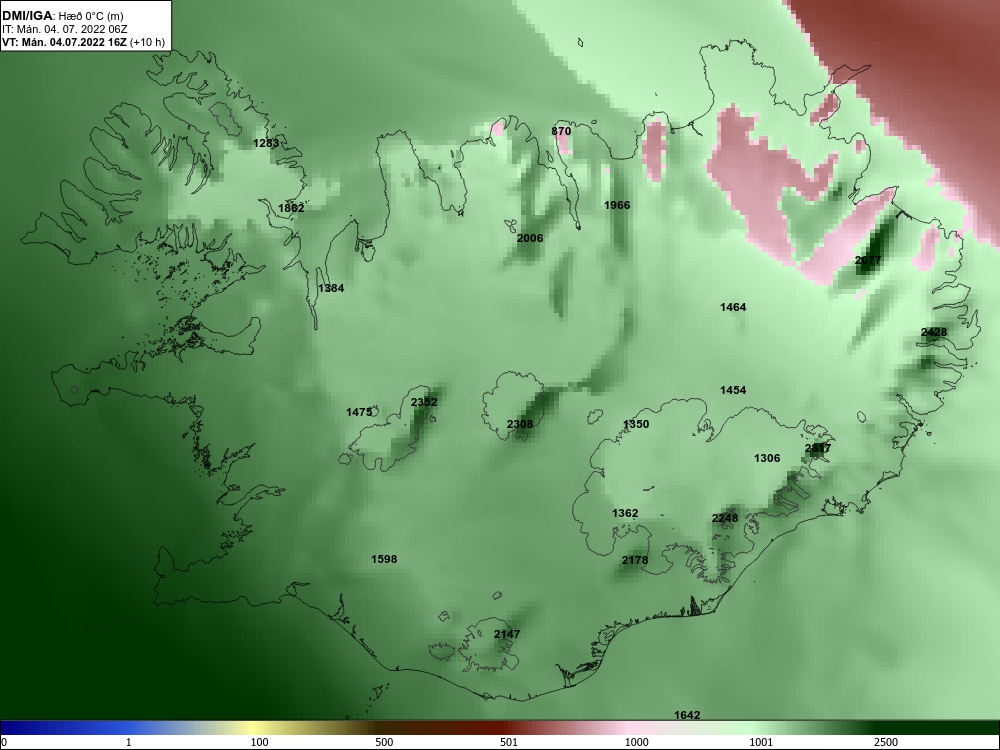The width and height of the screenshot is (1000, 750).
Task: Click the 2308 value label
Action: click(x=520, y=424)
